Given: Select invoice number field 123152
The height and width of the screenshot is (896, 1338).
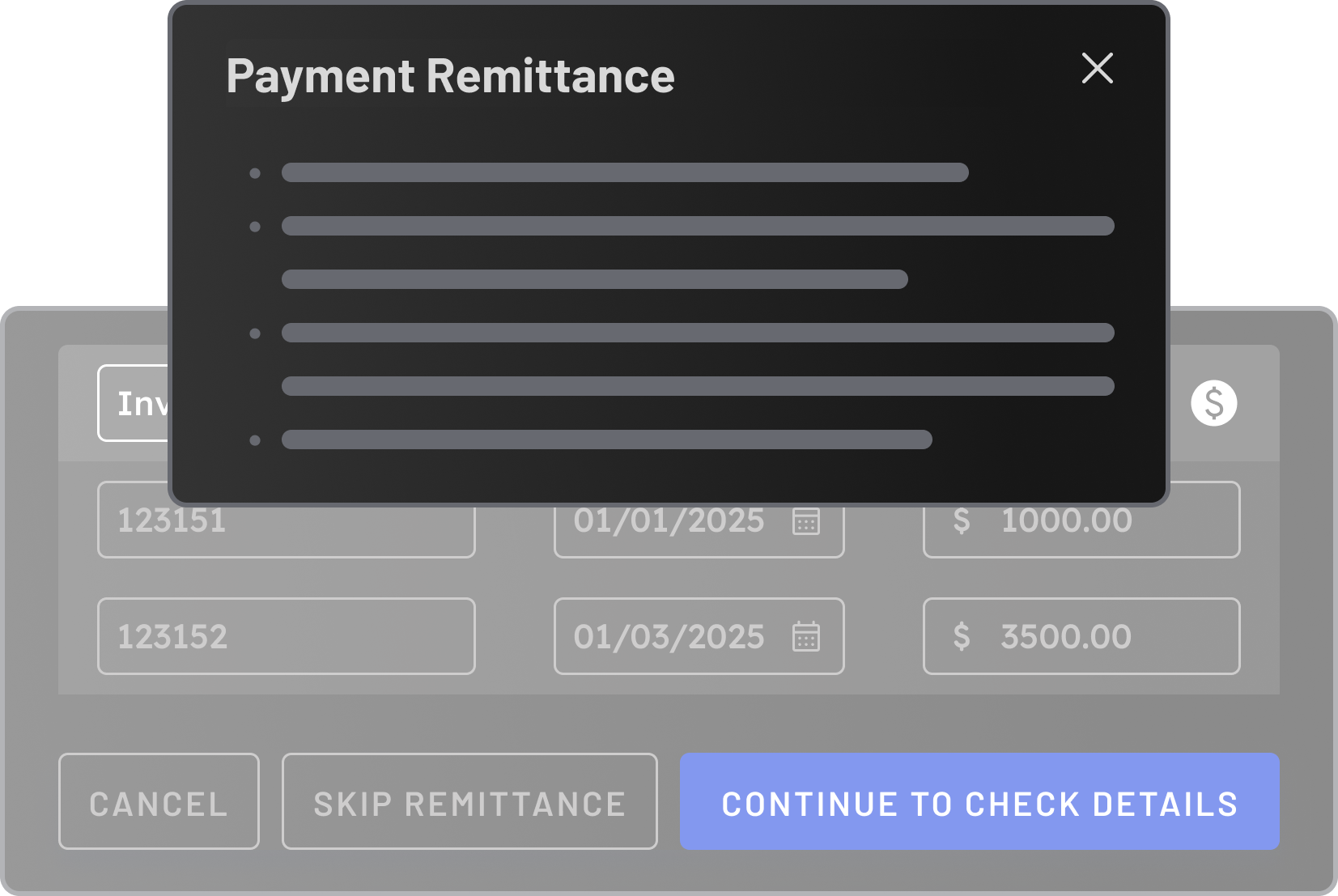Looking at the screenshot, I should (285, 636).
